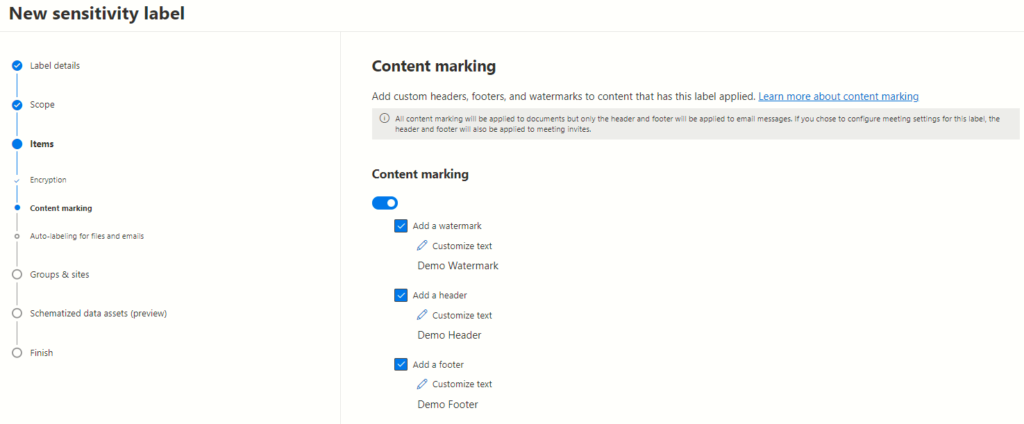Select the Content marking sub-step

61,208
